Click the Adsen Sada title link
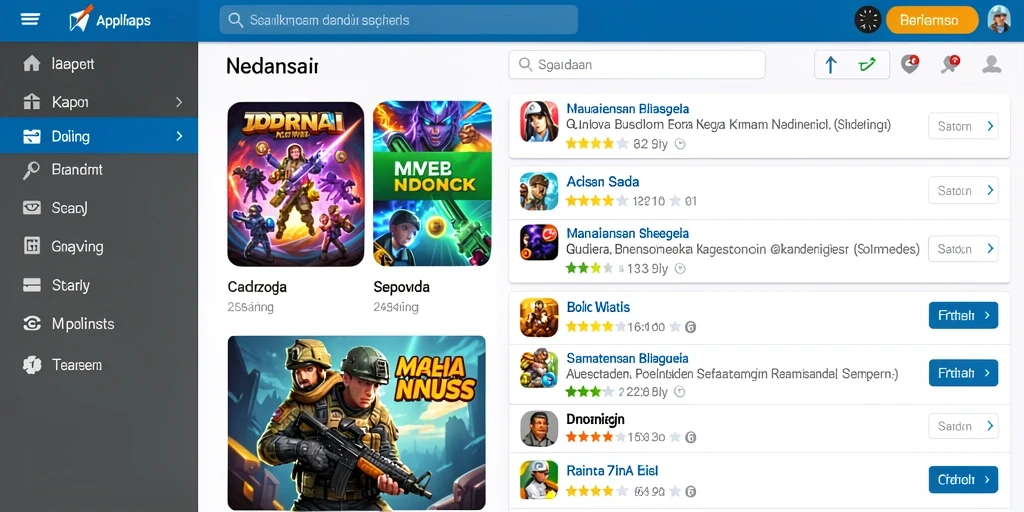Viewport: 1024px width, 512px height. (603, 182)
